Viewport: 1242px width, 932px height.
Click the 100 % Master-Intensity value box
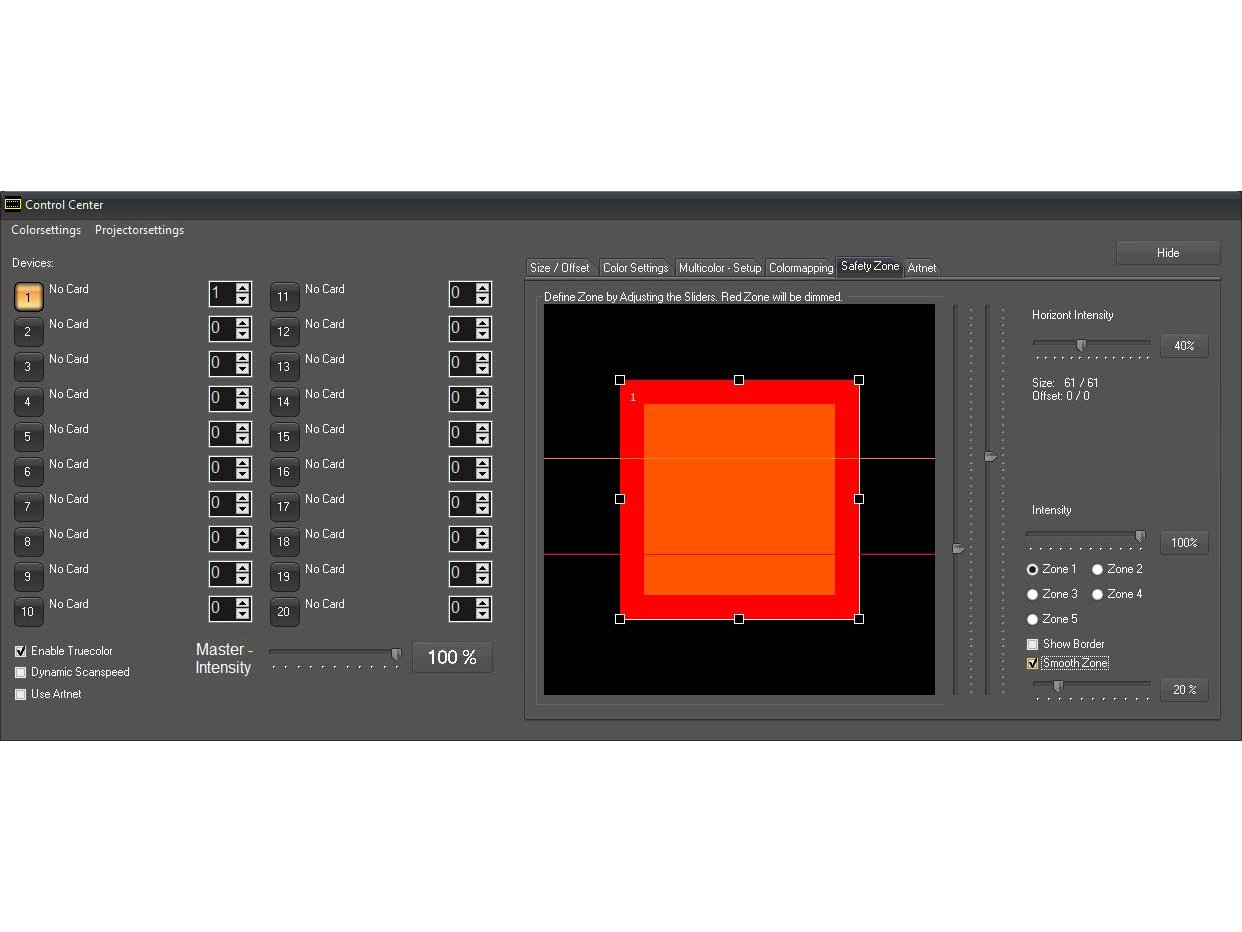[452, 657]
